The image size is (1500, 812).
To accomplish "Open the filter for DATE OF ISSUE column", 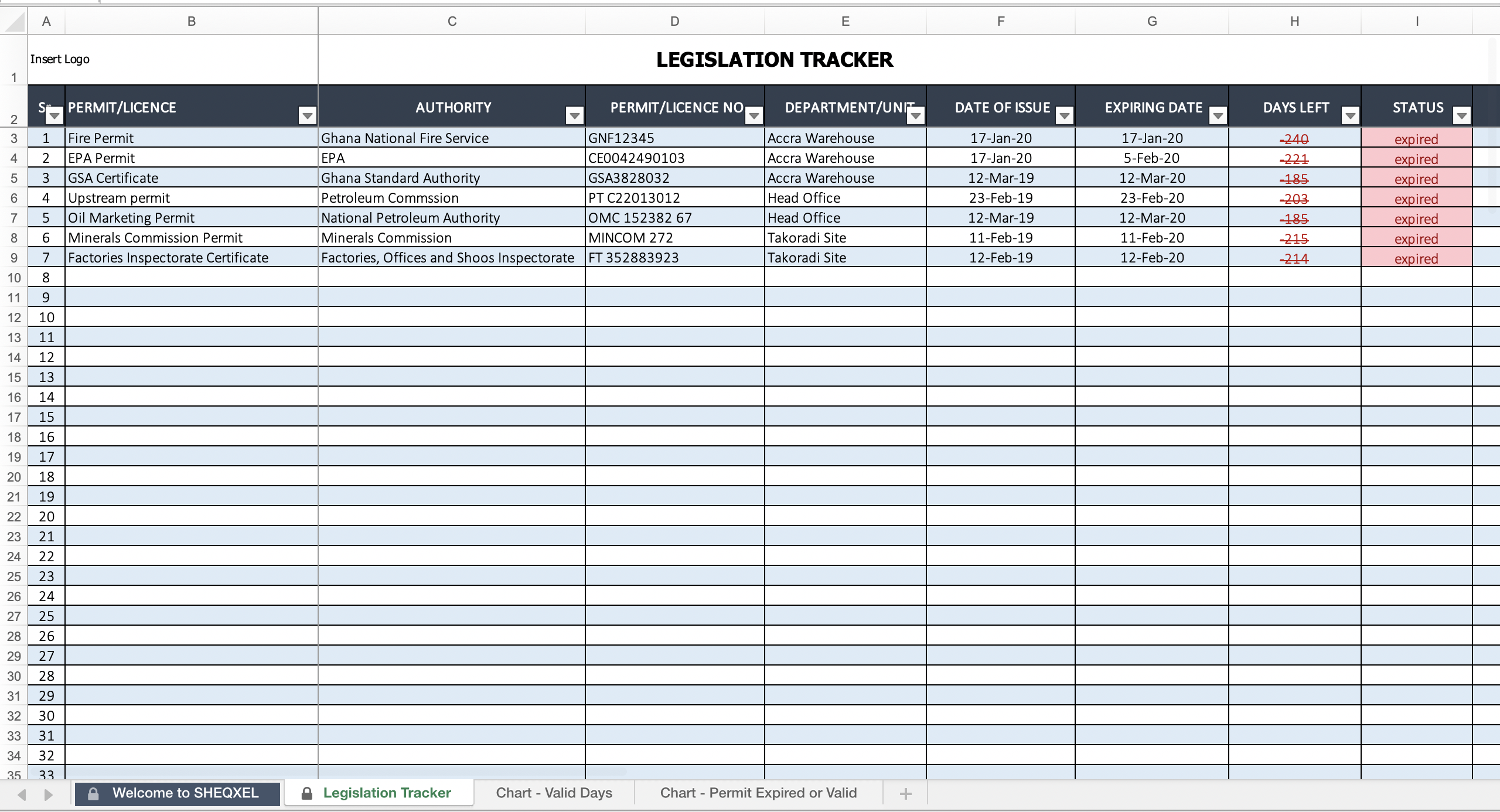I will tap(1063, 115).
